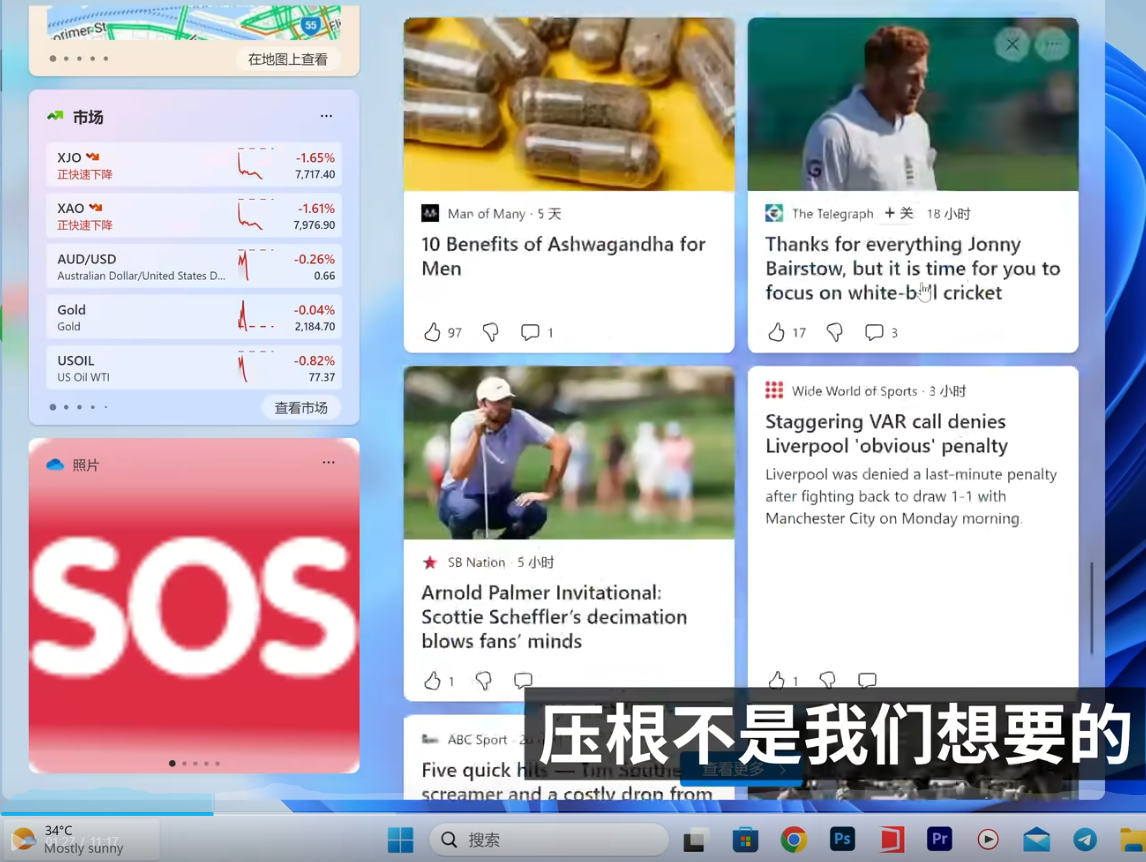Like the Jonny Bairstow article
Image resolution: width=1146 pixels, height=862 pixels.
(776, 333)
